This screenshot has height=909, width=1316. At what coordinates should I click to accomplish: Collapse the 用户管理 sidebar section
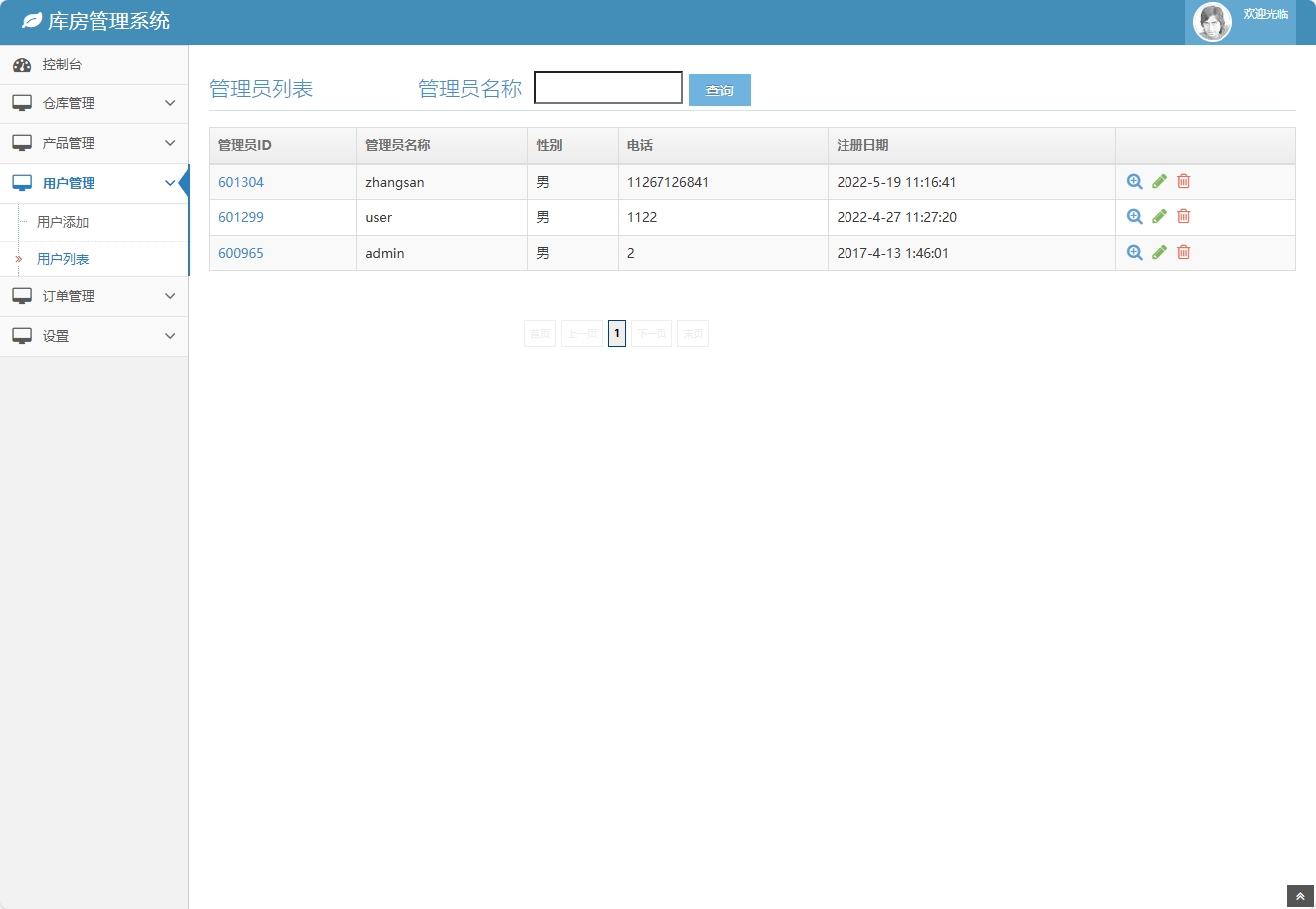[94, 183]
